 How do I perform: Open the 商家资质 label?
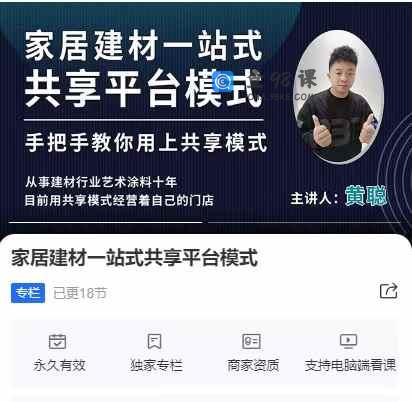click(253, 365)
